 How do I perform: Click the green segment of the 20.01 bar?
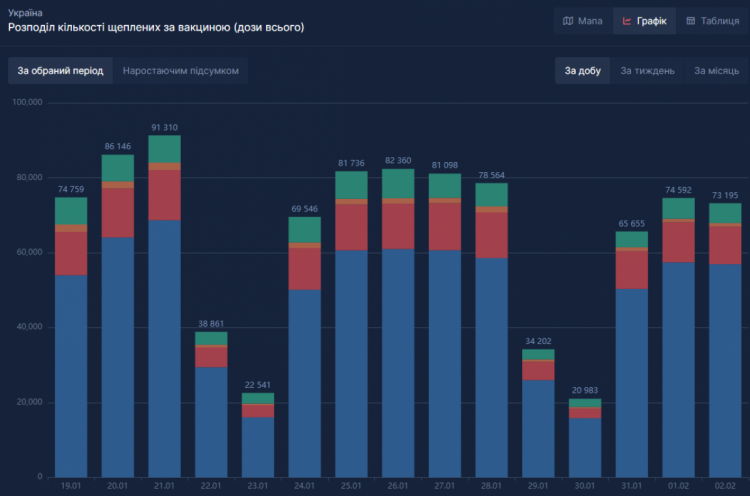(118, 168)
